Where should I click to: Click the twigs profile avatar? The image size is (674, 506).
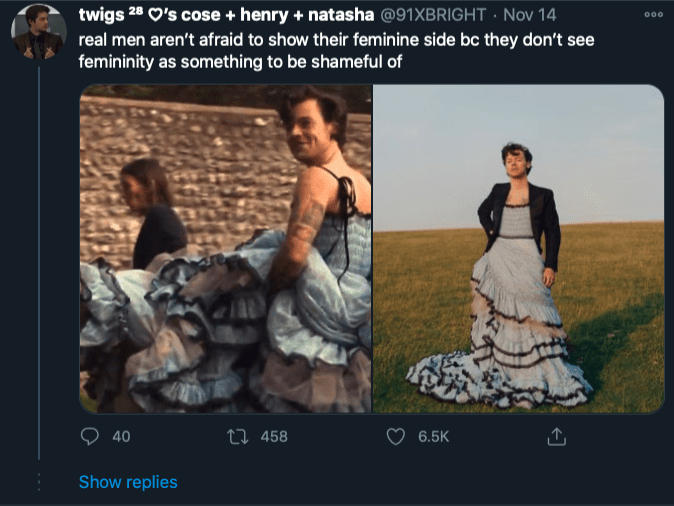tap(39, 31)
